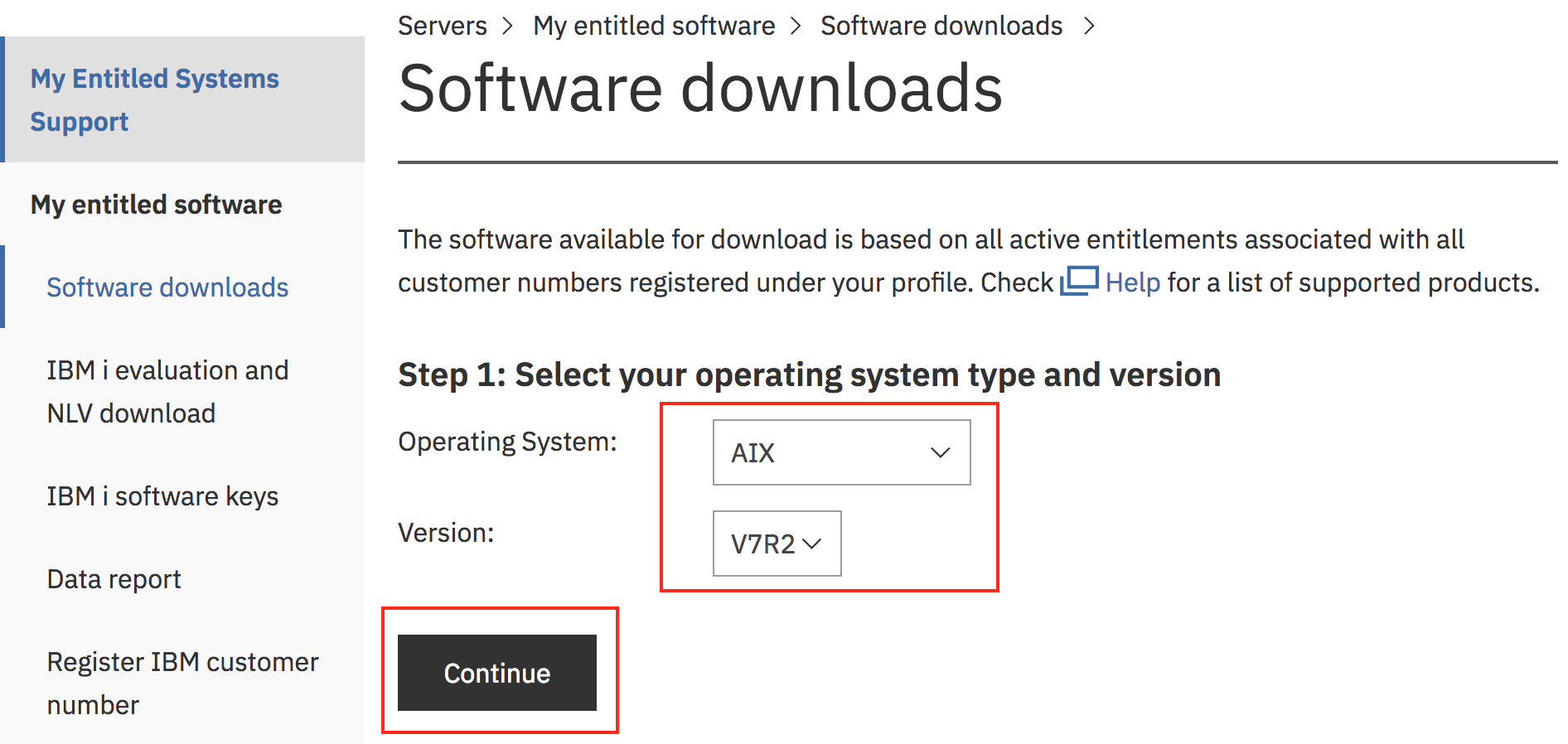The image size is (1568, 744).
Task: Click the Operating System dropdown chevron
Action: click(x=940, y=452)
